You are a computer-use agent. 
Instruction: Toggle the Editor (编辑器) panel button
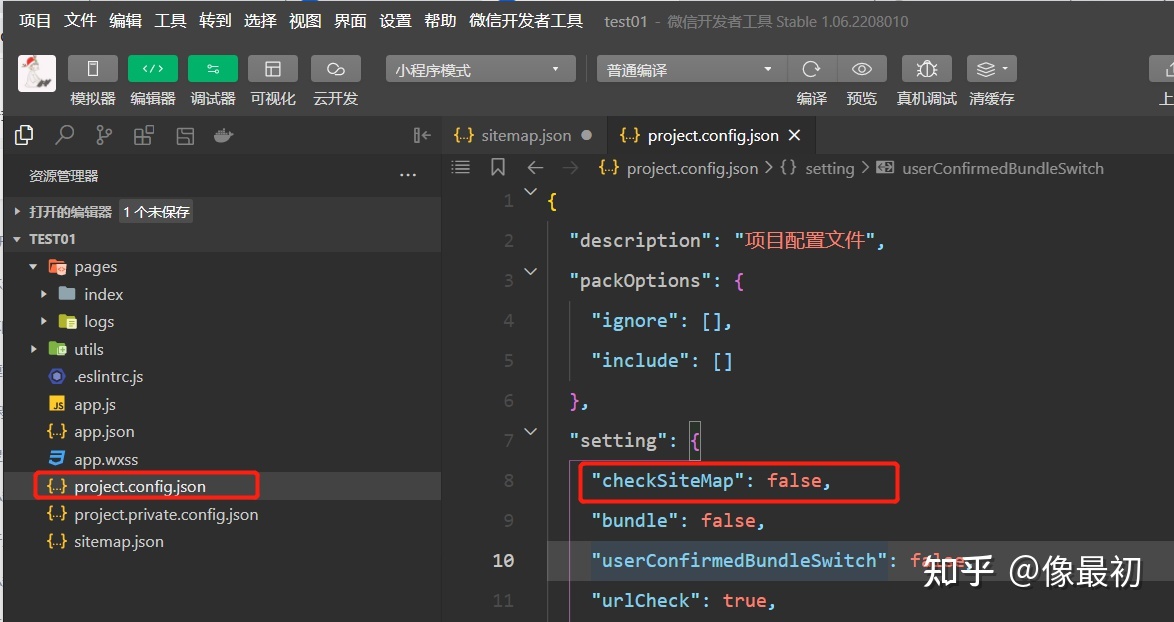tap(152, 69)
